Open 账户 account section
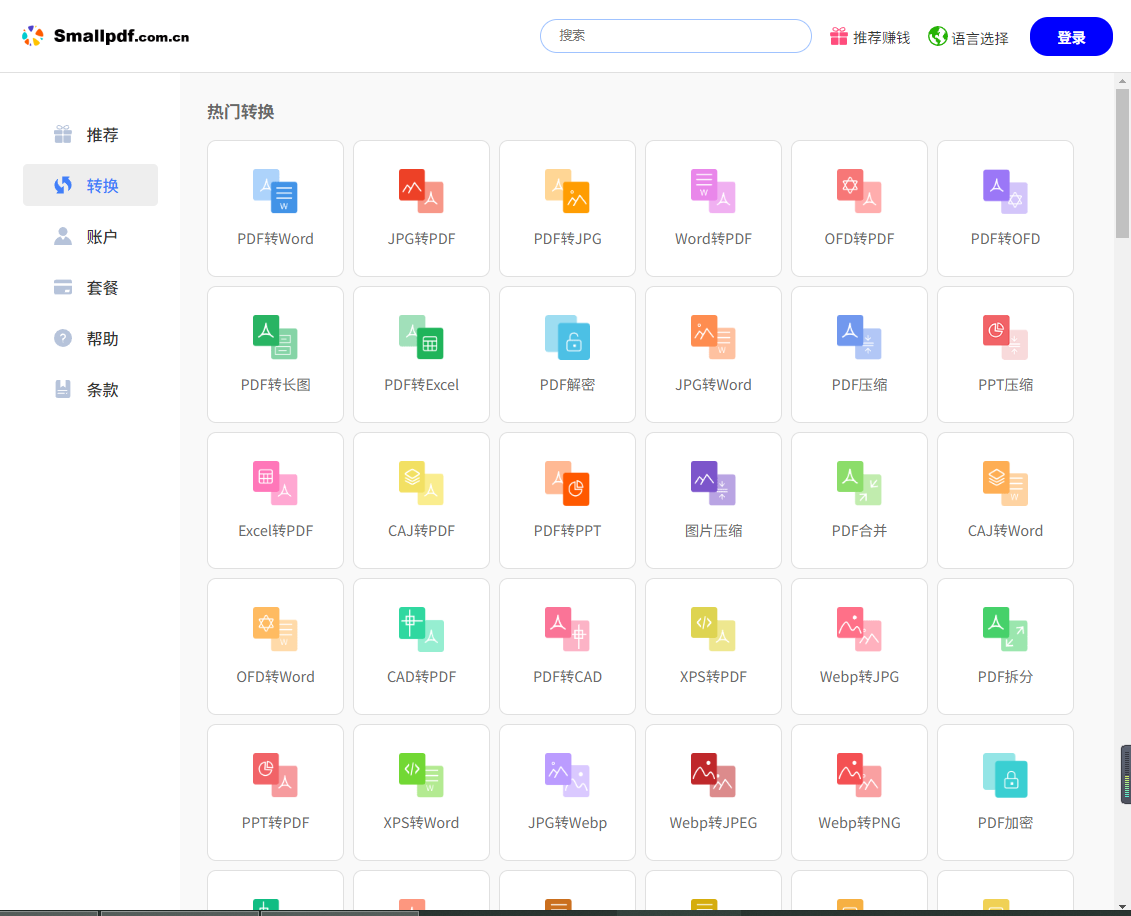The height and width of the screenshot is (916, 1131). click(x=90, y=237)
